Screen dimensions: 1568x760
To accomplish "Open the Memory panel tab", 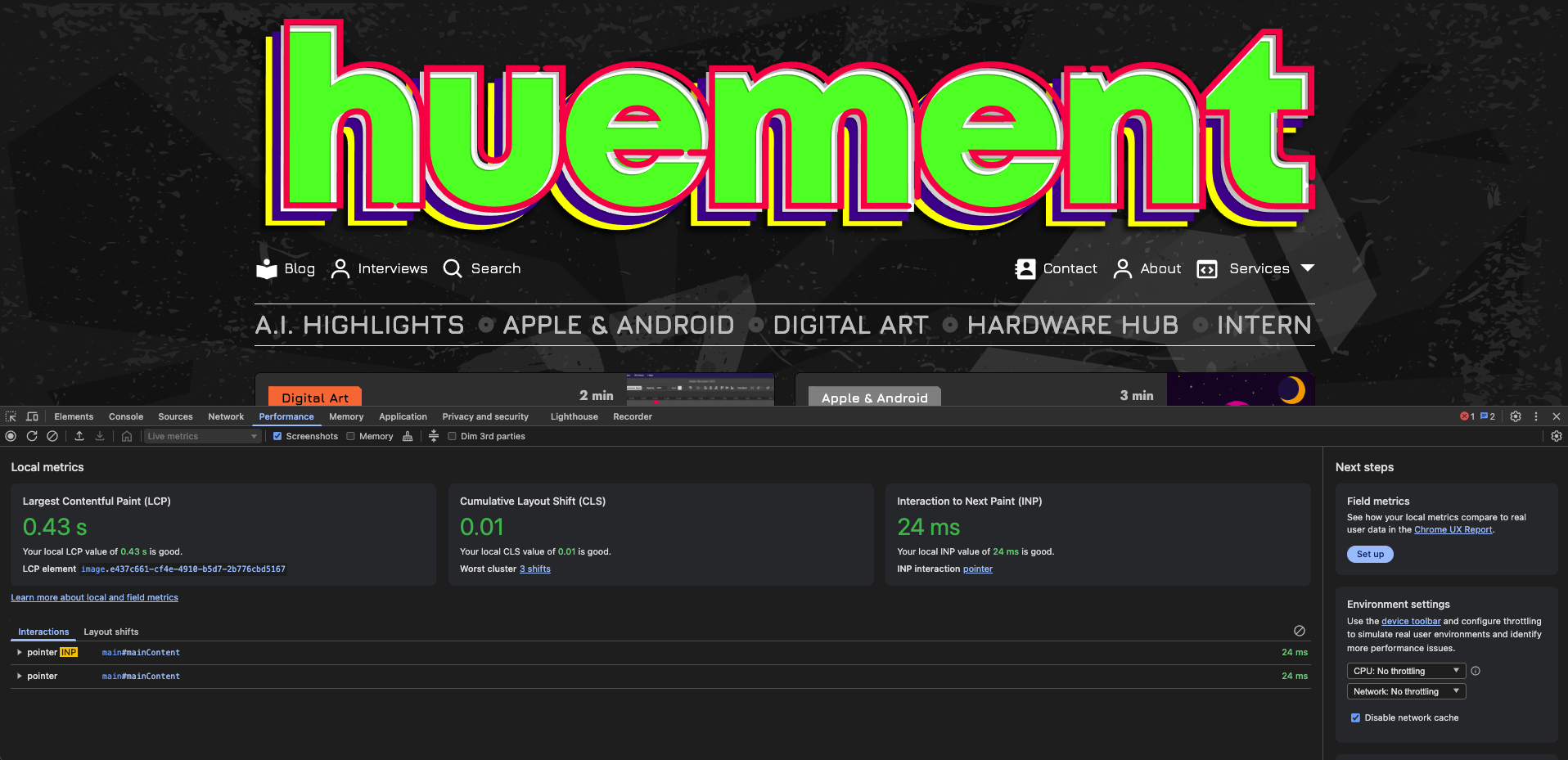I will coord(346,416).
